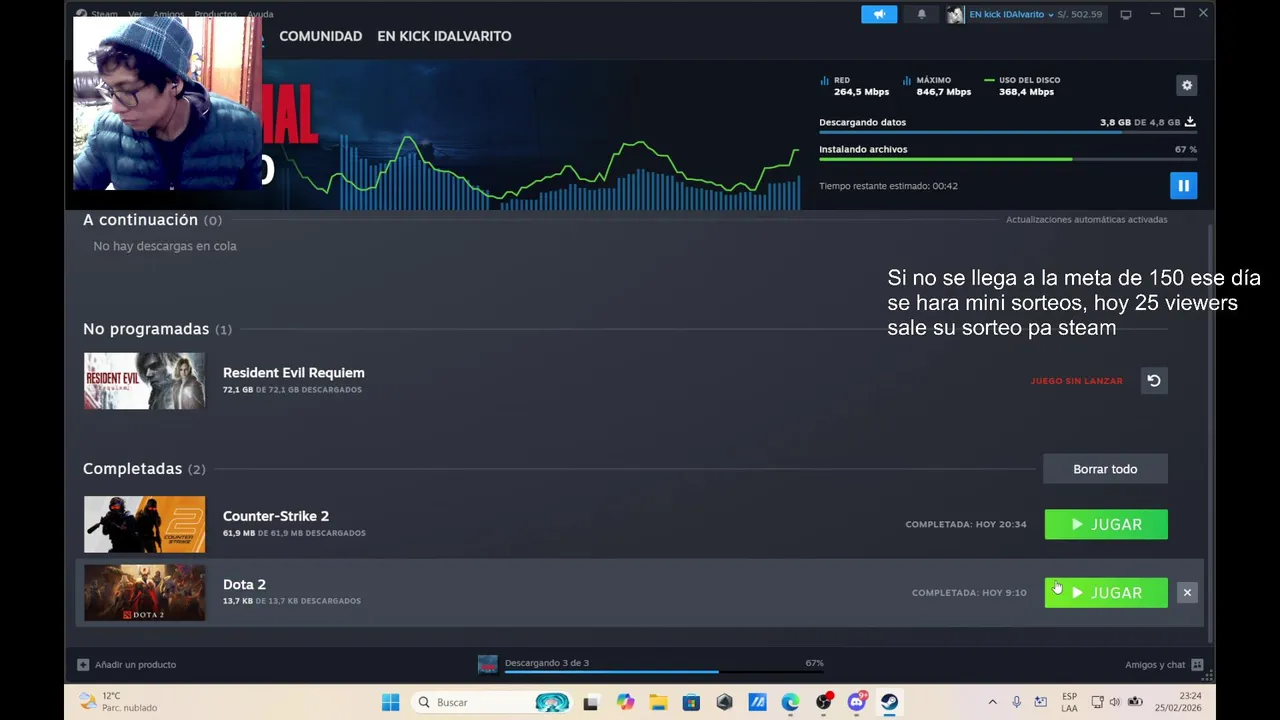
Task: Click the Descargando 3 de 3 progress bar
Action: [x=664, y=671]
